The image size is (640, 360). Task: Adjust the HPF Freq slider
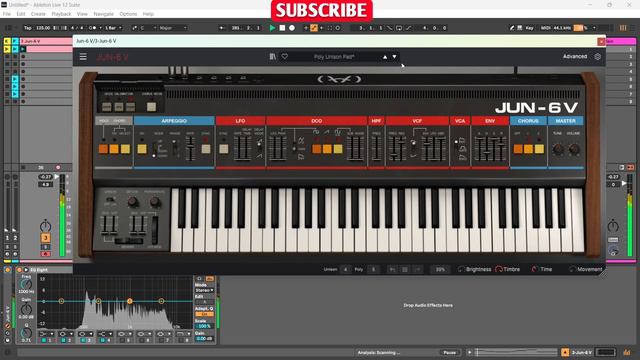[376, 149]
